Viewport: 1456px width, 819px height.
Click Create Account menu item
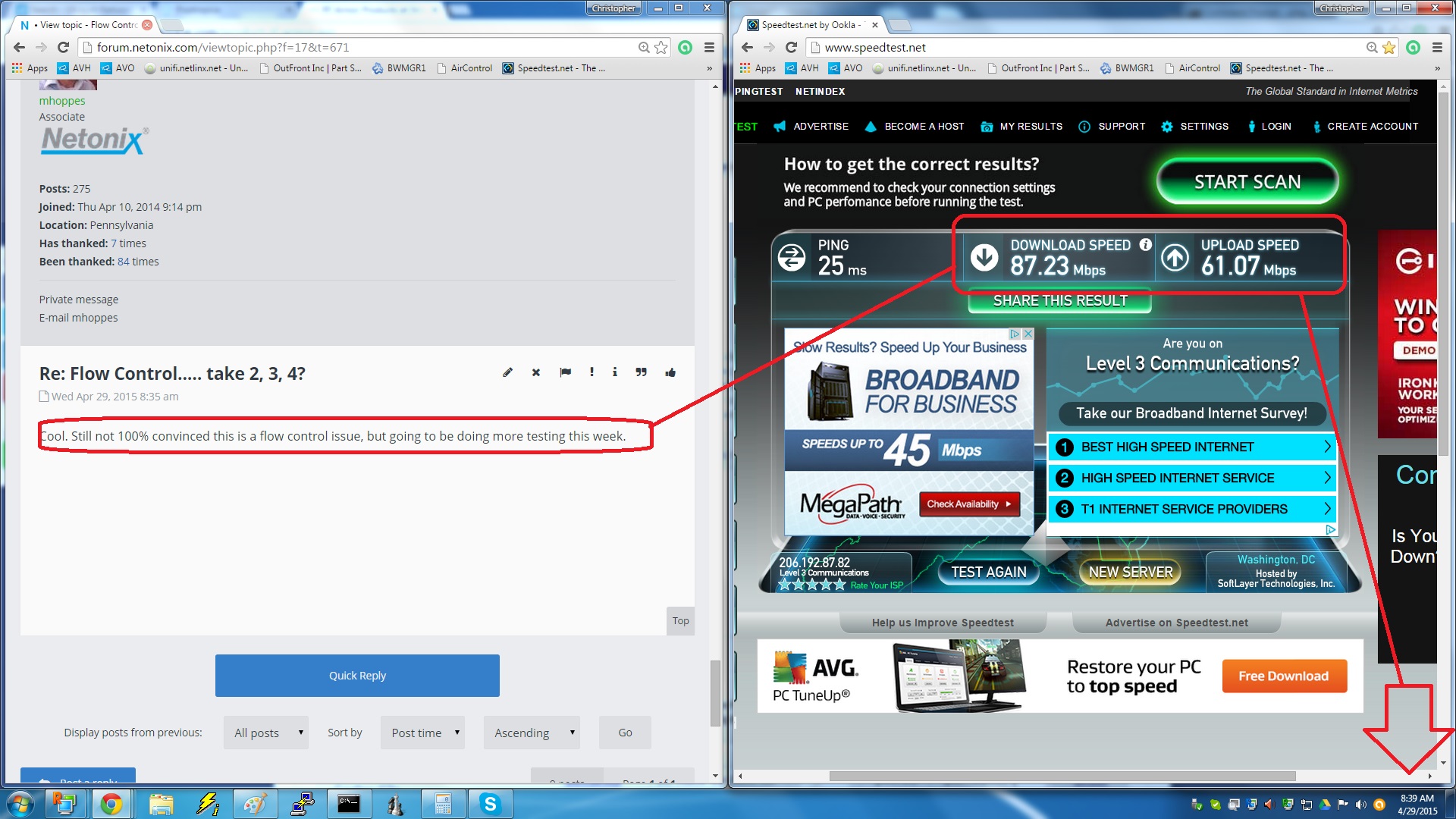click(x=1365, y=127)
